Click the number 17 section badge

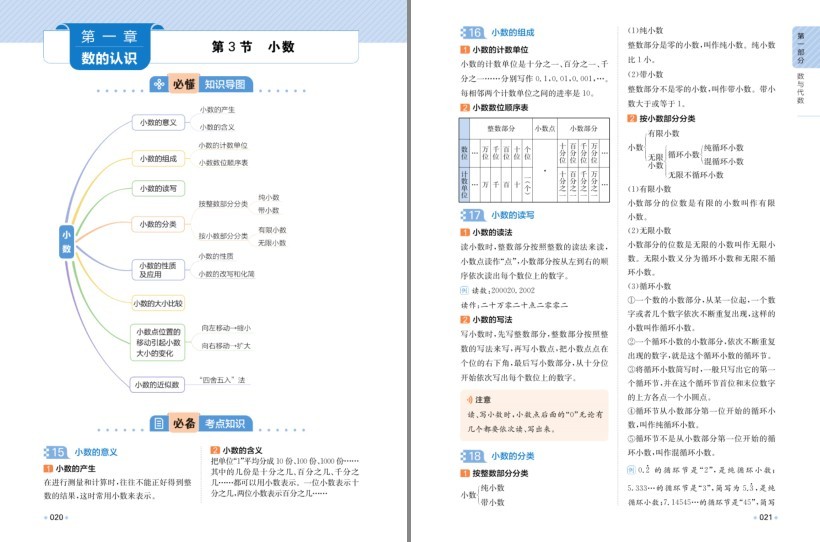473,215
